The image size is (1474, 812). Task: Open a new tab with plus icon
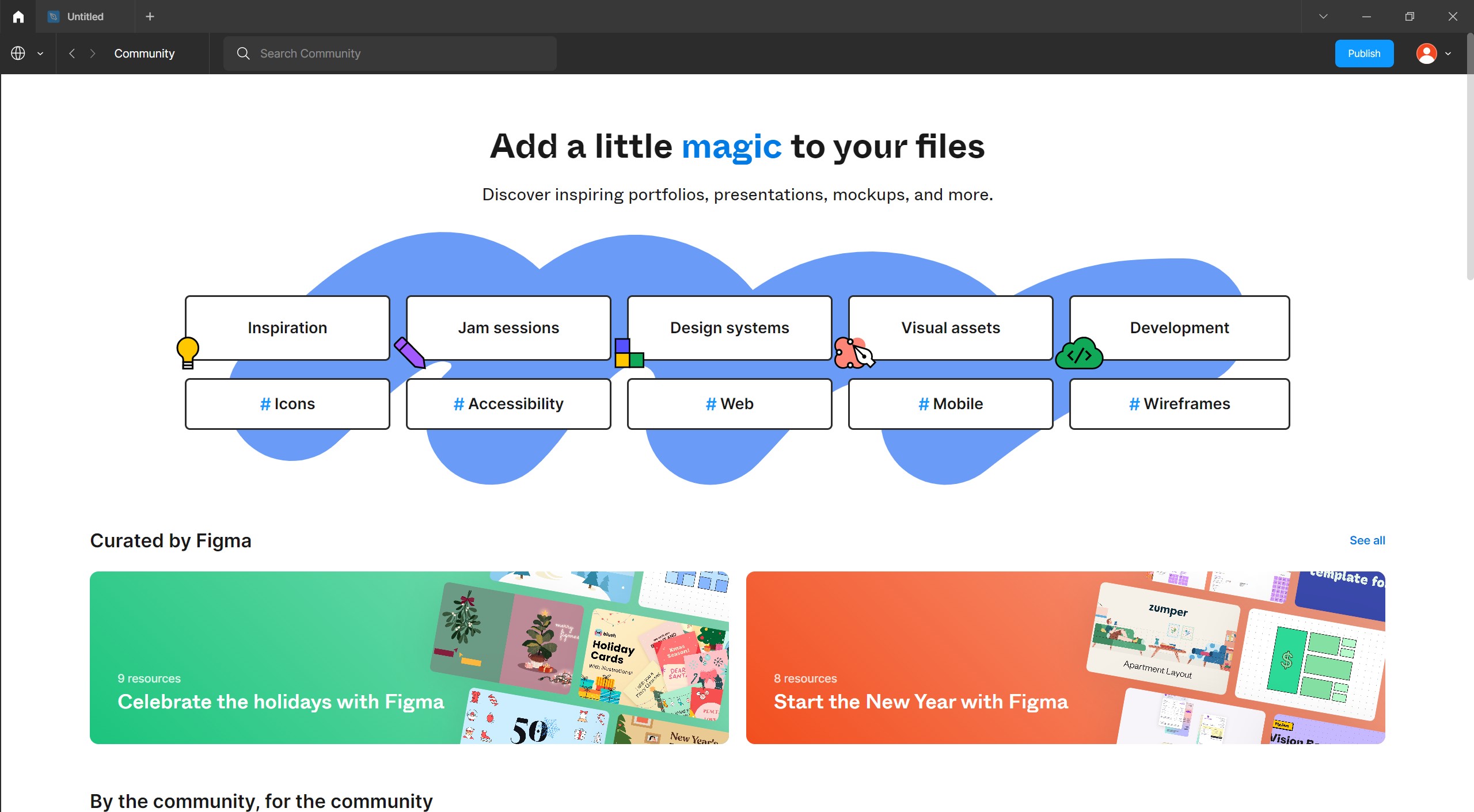[150, 17]
